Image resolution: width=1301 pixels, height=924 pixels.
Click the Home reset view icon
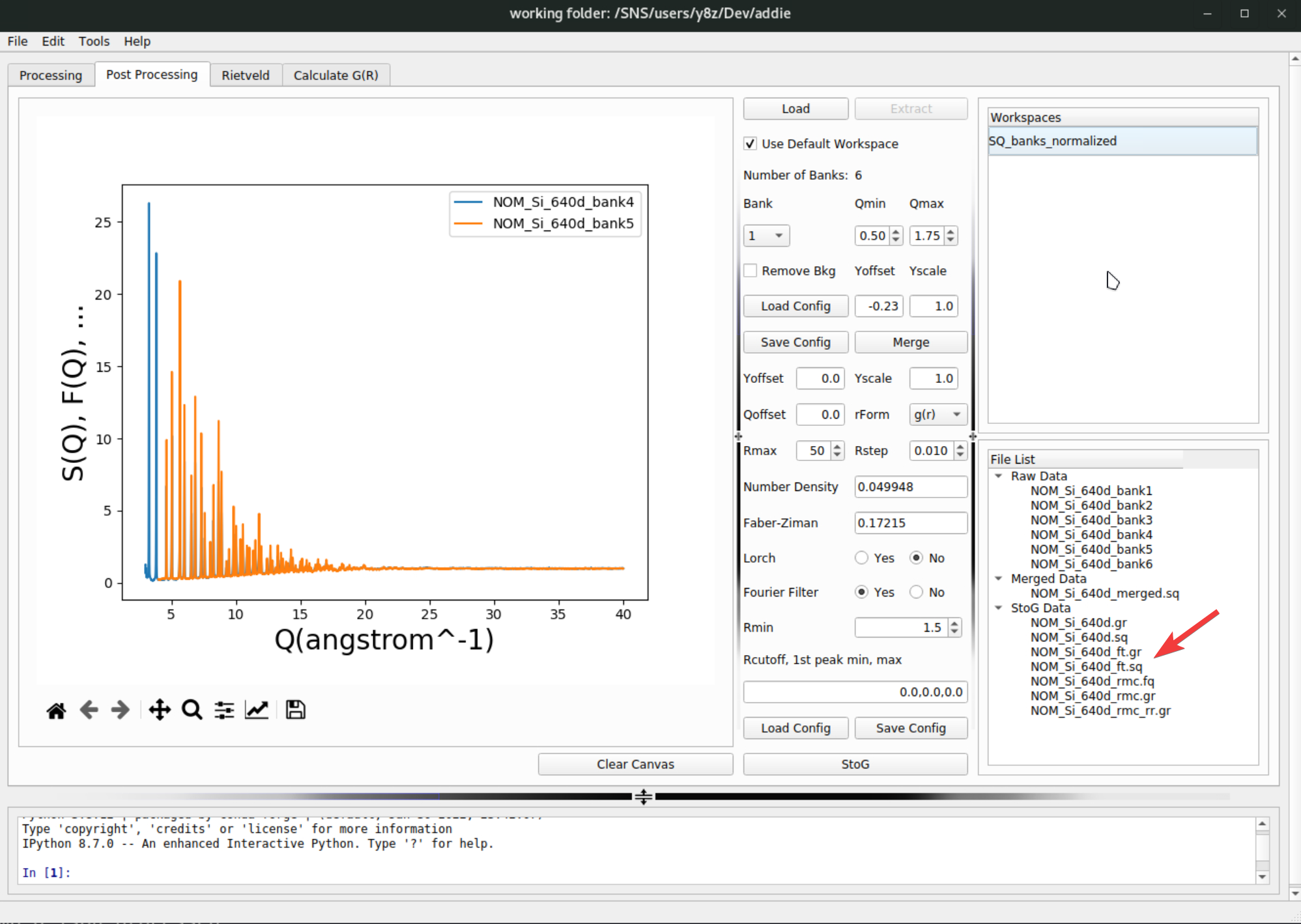pos(56,710)
